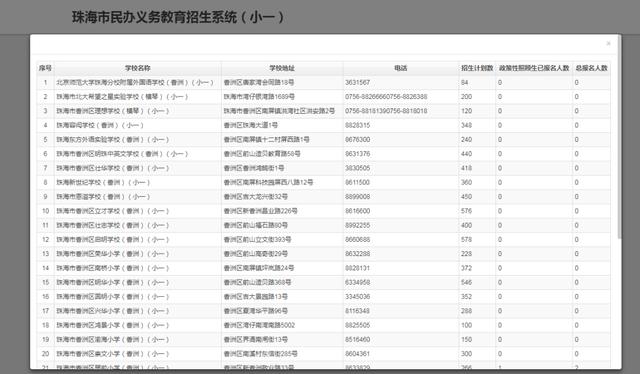Viewport: 640px width, 374px height.
Task: Click enrollment plan value 450
Action: 467,197
